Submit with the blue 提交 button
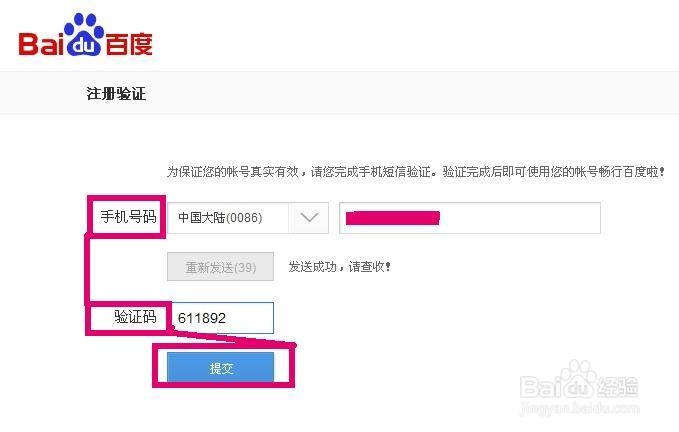The image size is (679, 432). (x=221, y=367)
